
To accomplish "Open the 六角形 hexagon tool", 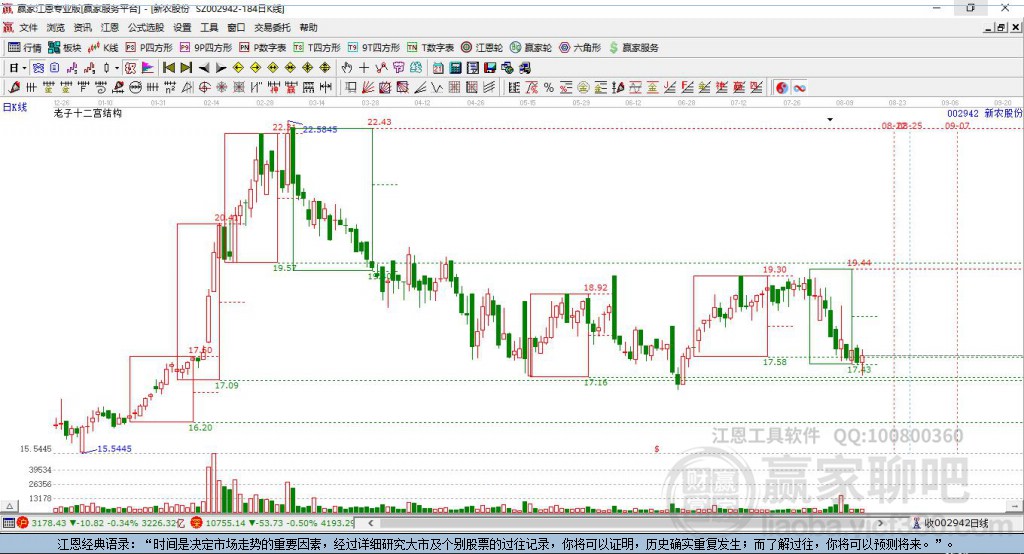I will pyautogui.click(x=580, y=48).
